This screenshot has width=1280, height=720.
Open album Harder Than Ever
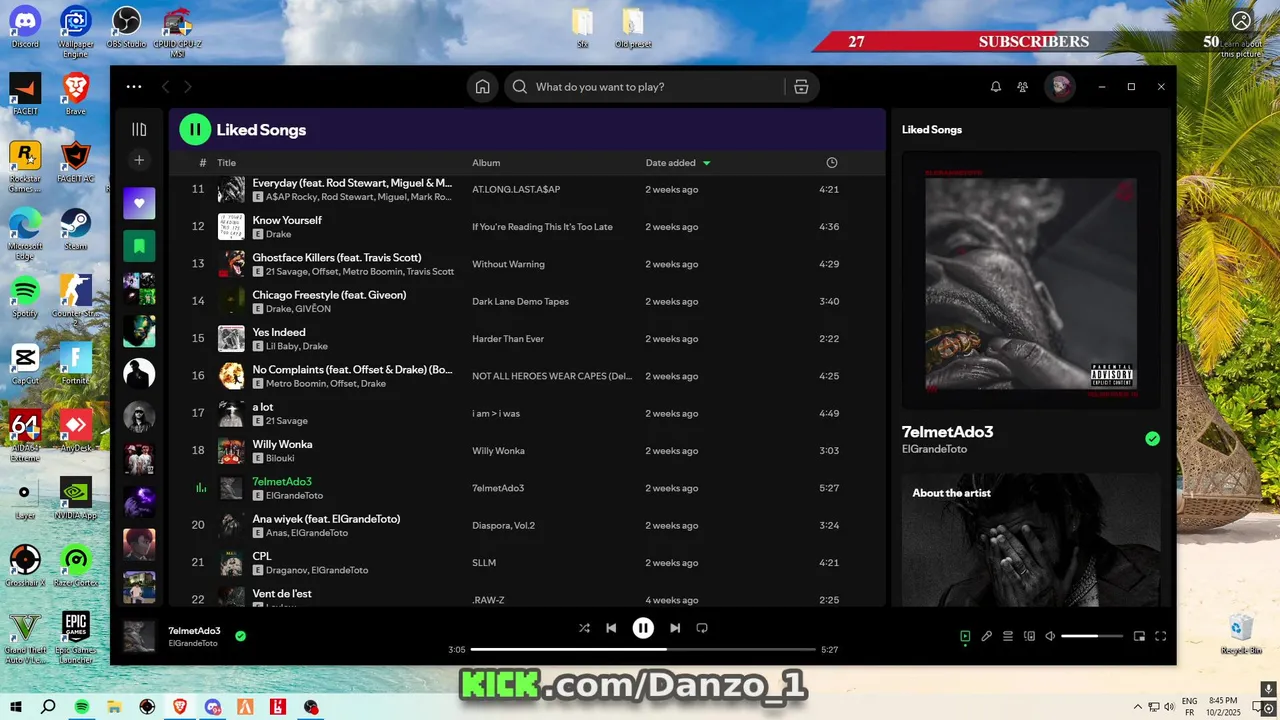point(508,339)
